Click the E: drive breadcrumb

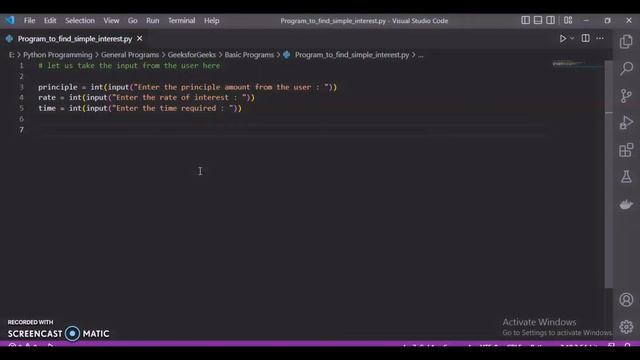coord(11,55)
